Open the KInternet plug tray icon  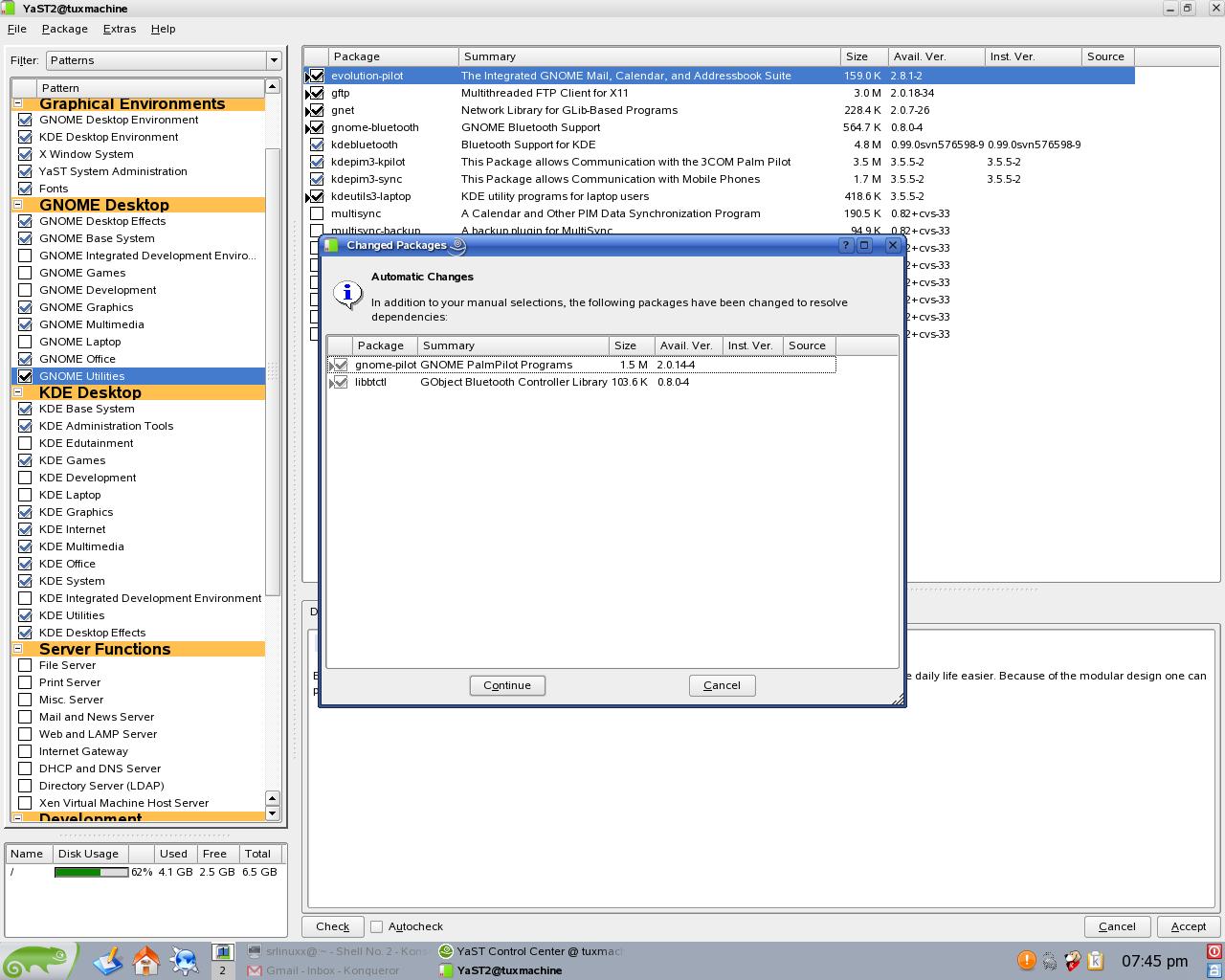[1050, 961]
